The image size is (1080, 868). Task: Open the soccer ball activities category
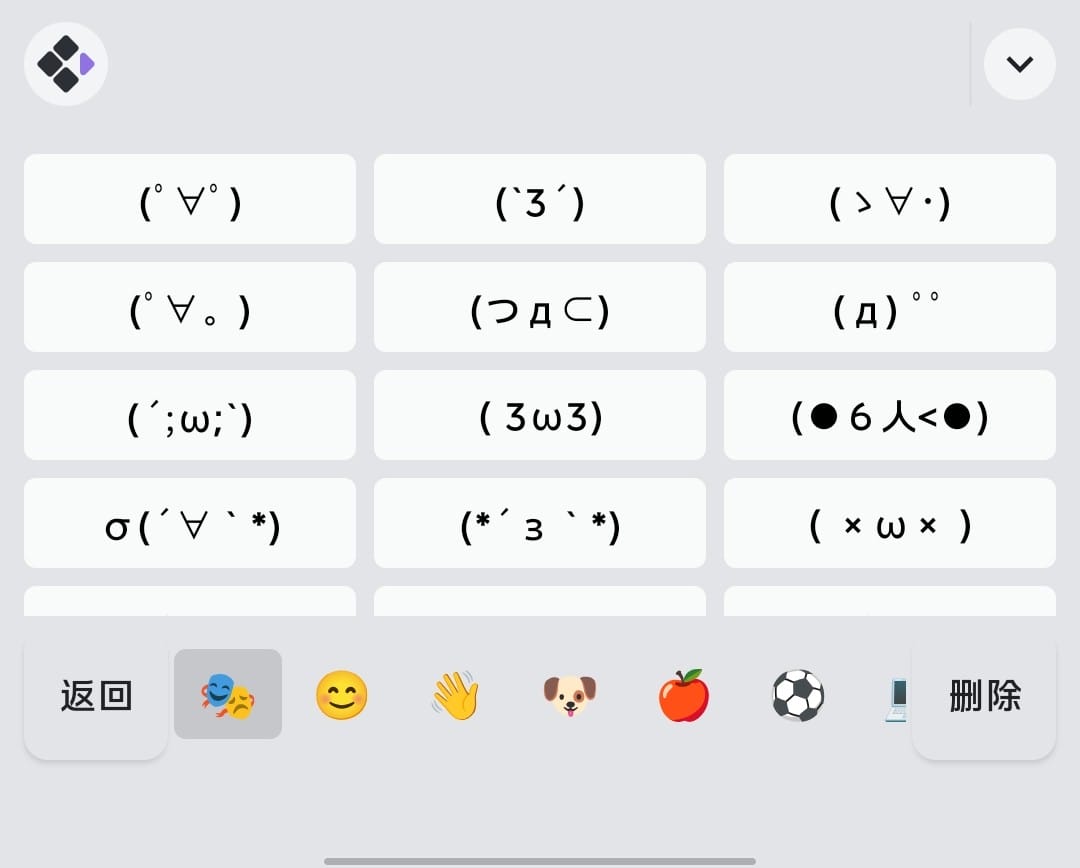click(x=797, y=693)
